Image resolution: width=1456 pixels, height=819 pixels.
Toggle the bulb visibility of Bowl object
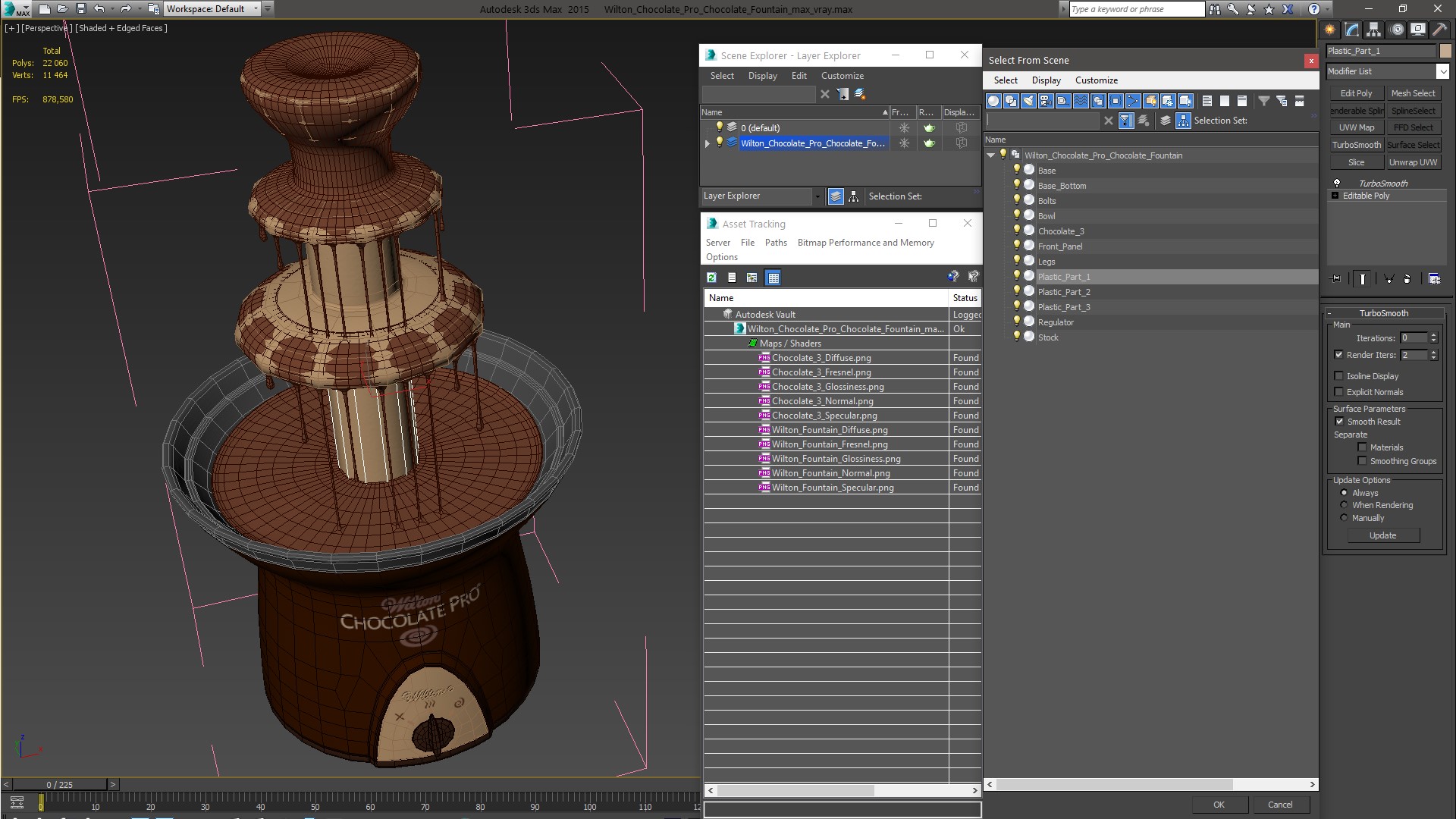[x=1017, y=215]
